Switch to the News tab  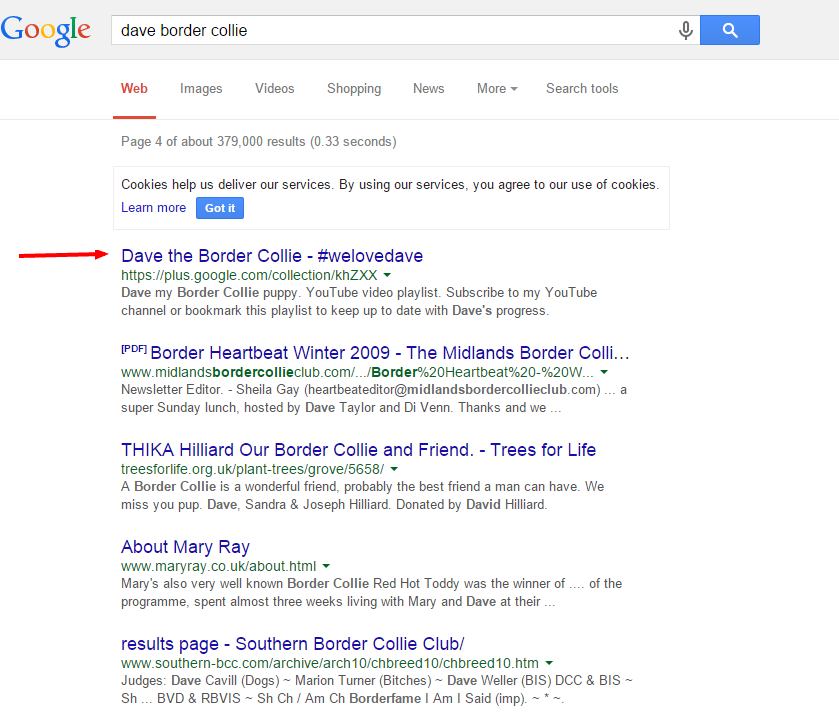[x=429, y=88]
